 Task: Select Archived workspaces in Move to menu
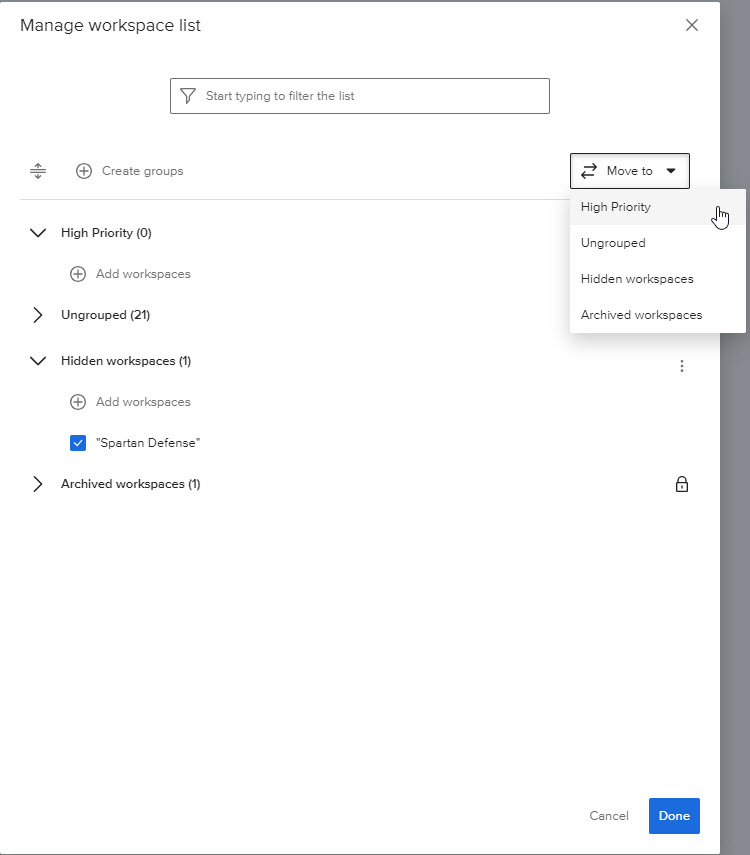click(x=641, y=315)
